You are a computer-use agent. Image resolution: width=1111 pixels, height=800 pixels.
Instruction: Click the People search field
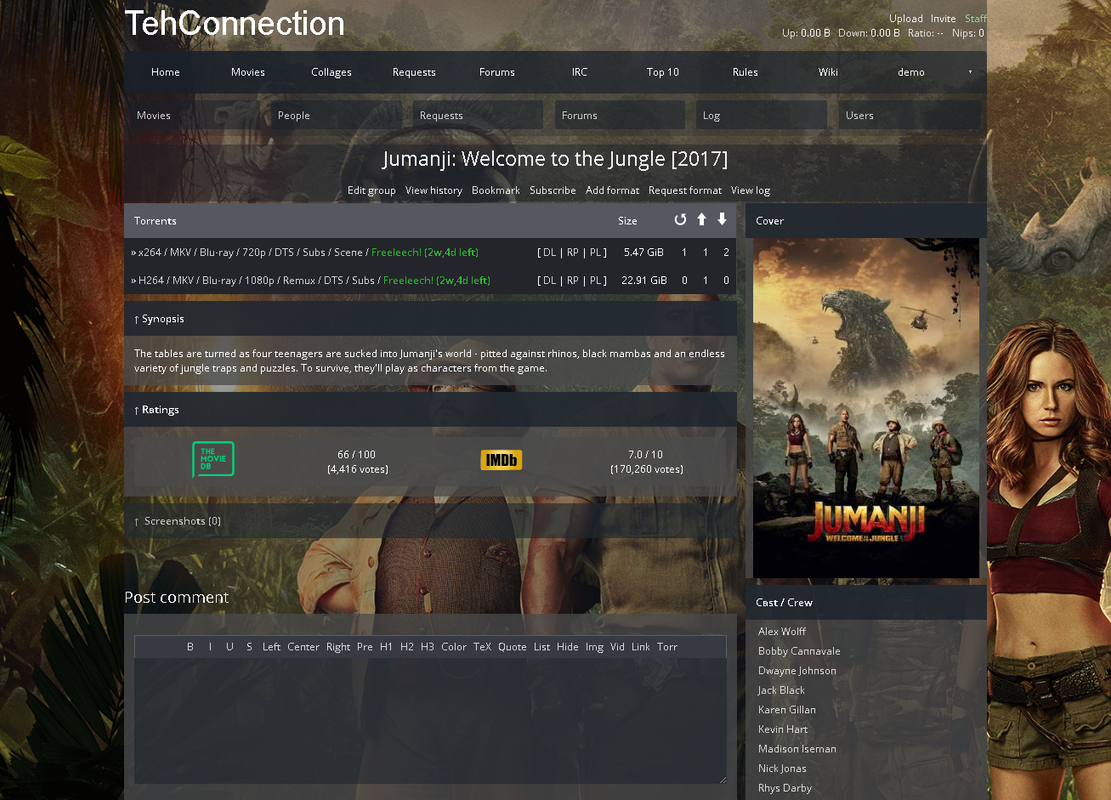click(336, 115)
